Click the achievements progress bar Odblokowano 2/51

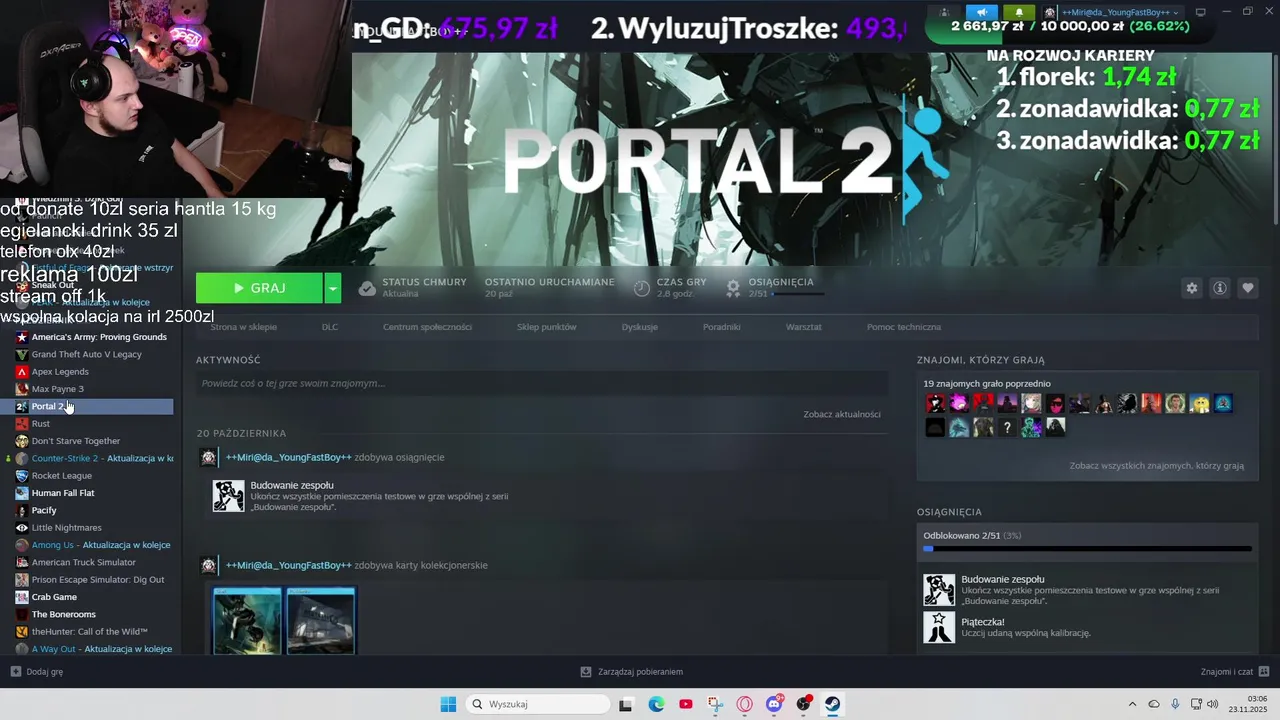(x=1087, y=548)
